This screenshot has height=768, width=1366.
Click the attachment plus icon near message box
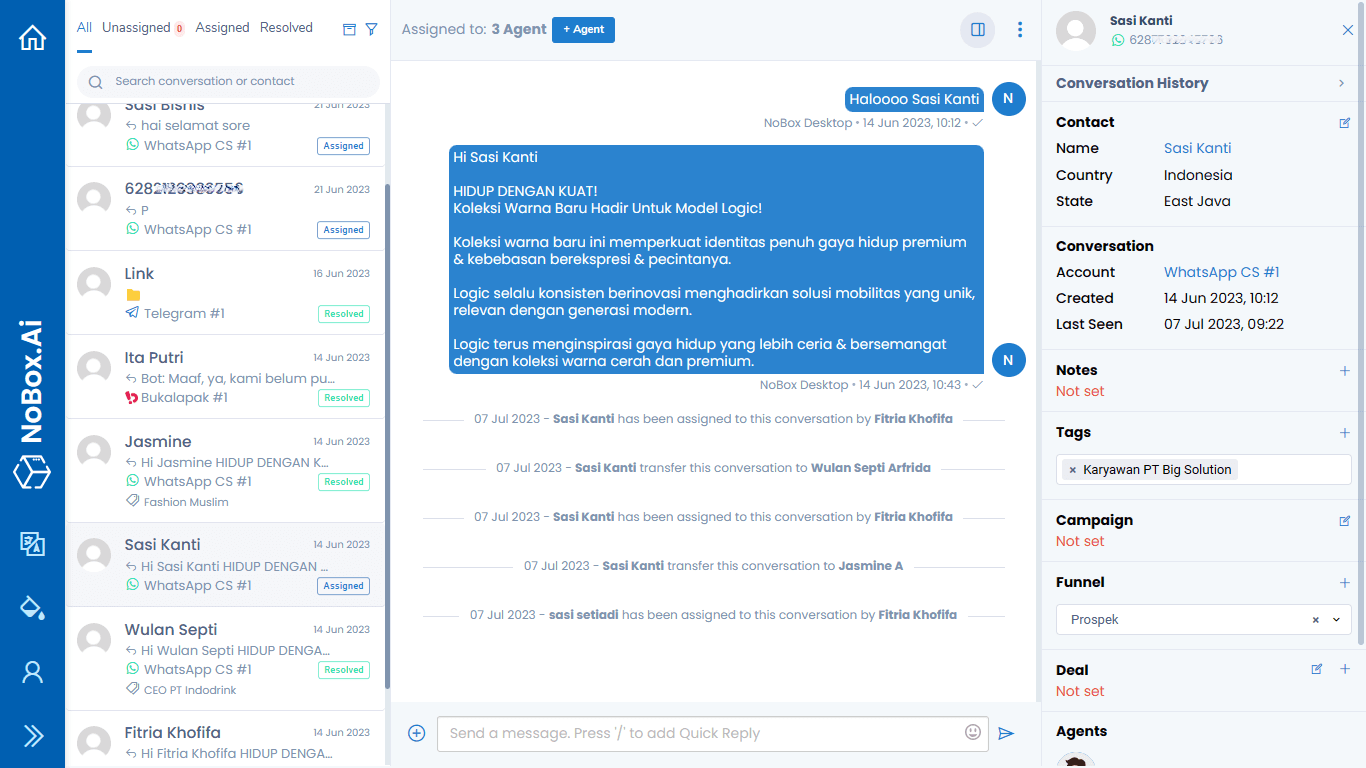coord(416,733)
